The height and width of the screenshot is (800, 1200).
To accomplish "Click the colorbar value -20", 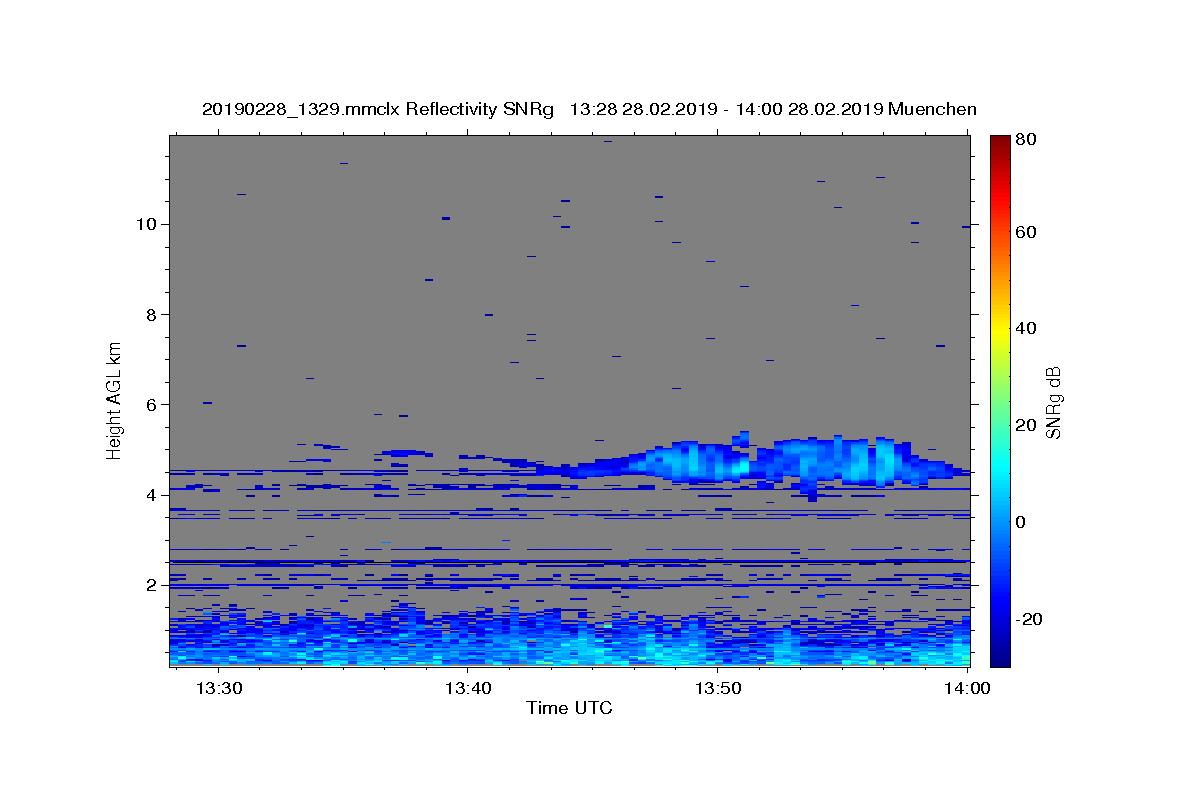I will tap(1030, 619).
